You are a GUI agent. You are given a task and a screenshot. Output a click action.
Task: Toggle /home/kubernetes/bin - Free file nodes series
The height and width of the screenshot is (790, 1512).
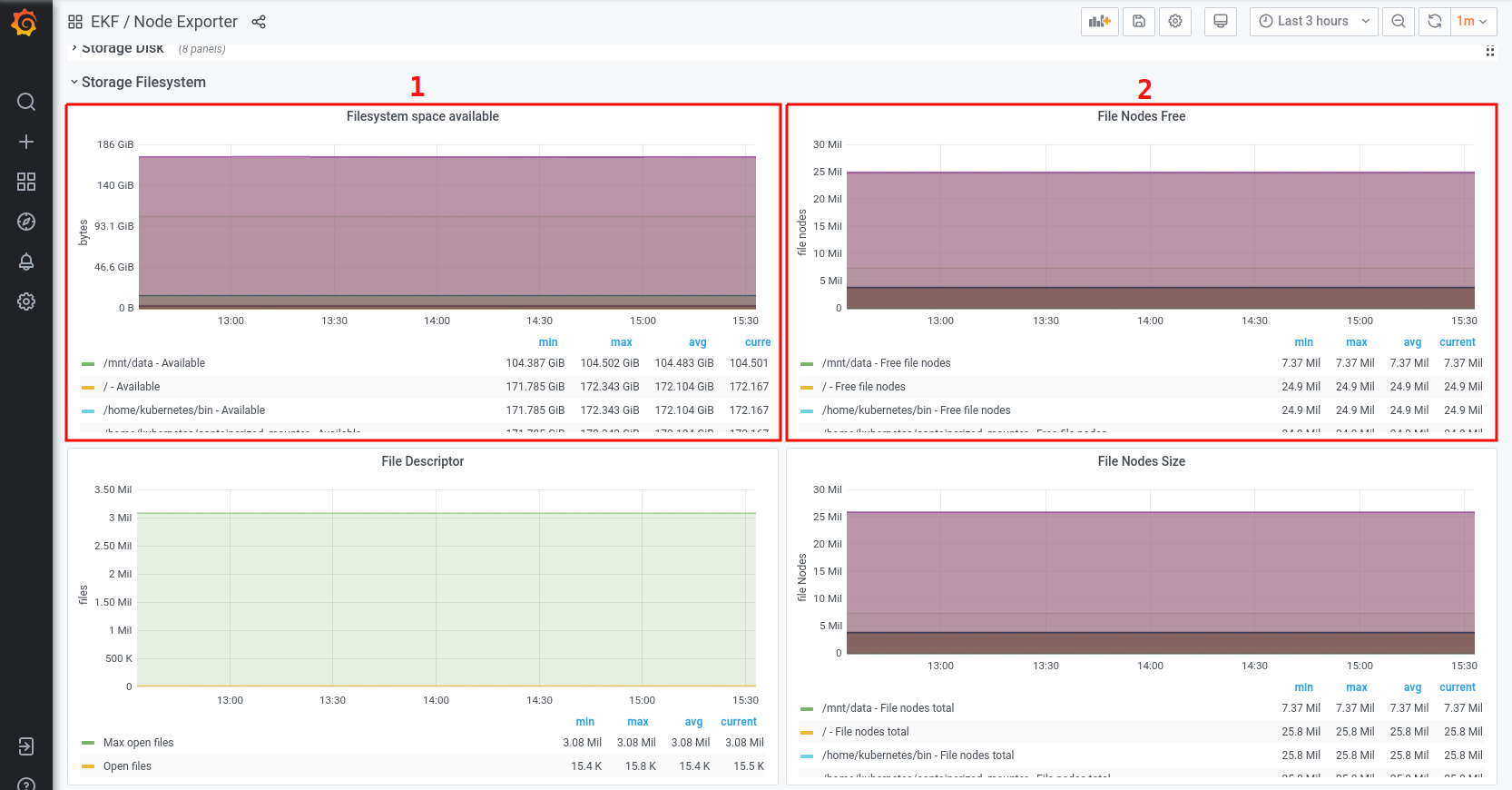click(x=917, y=410)
